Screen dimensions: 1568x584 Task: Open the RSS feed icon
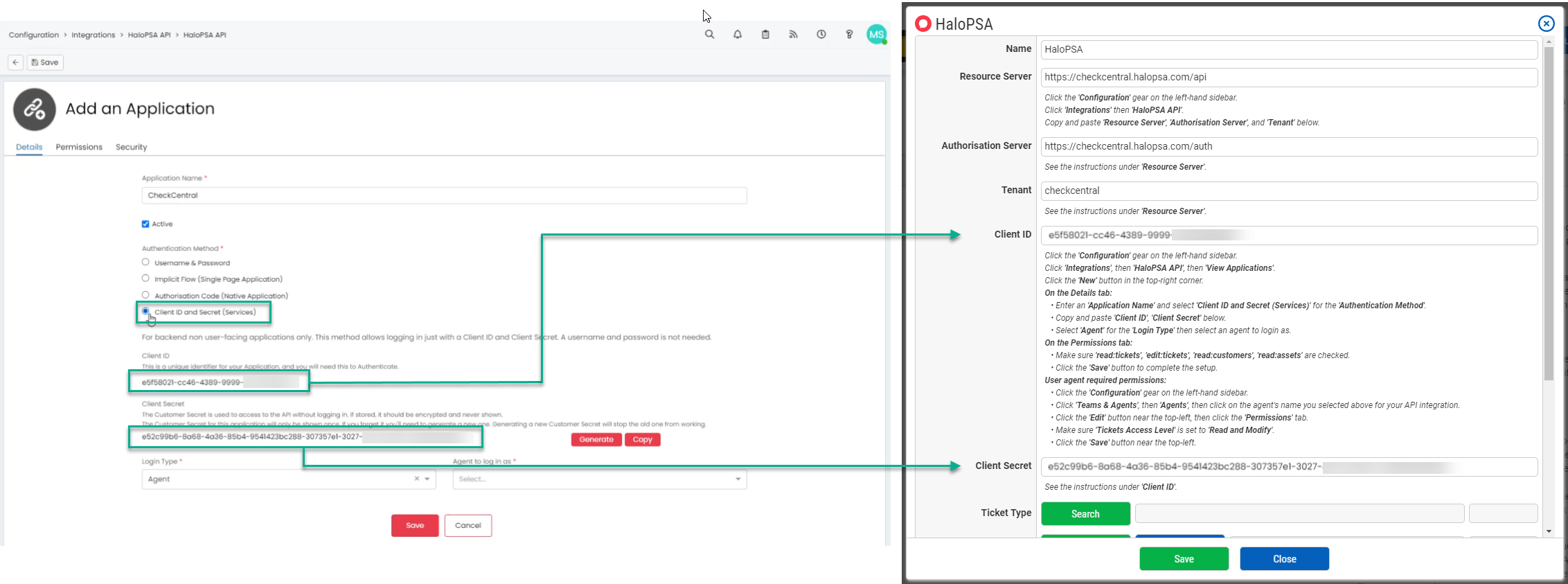793,34
